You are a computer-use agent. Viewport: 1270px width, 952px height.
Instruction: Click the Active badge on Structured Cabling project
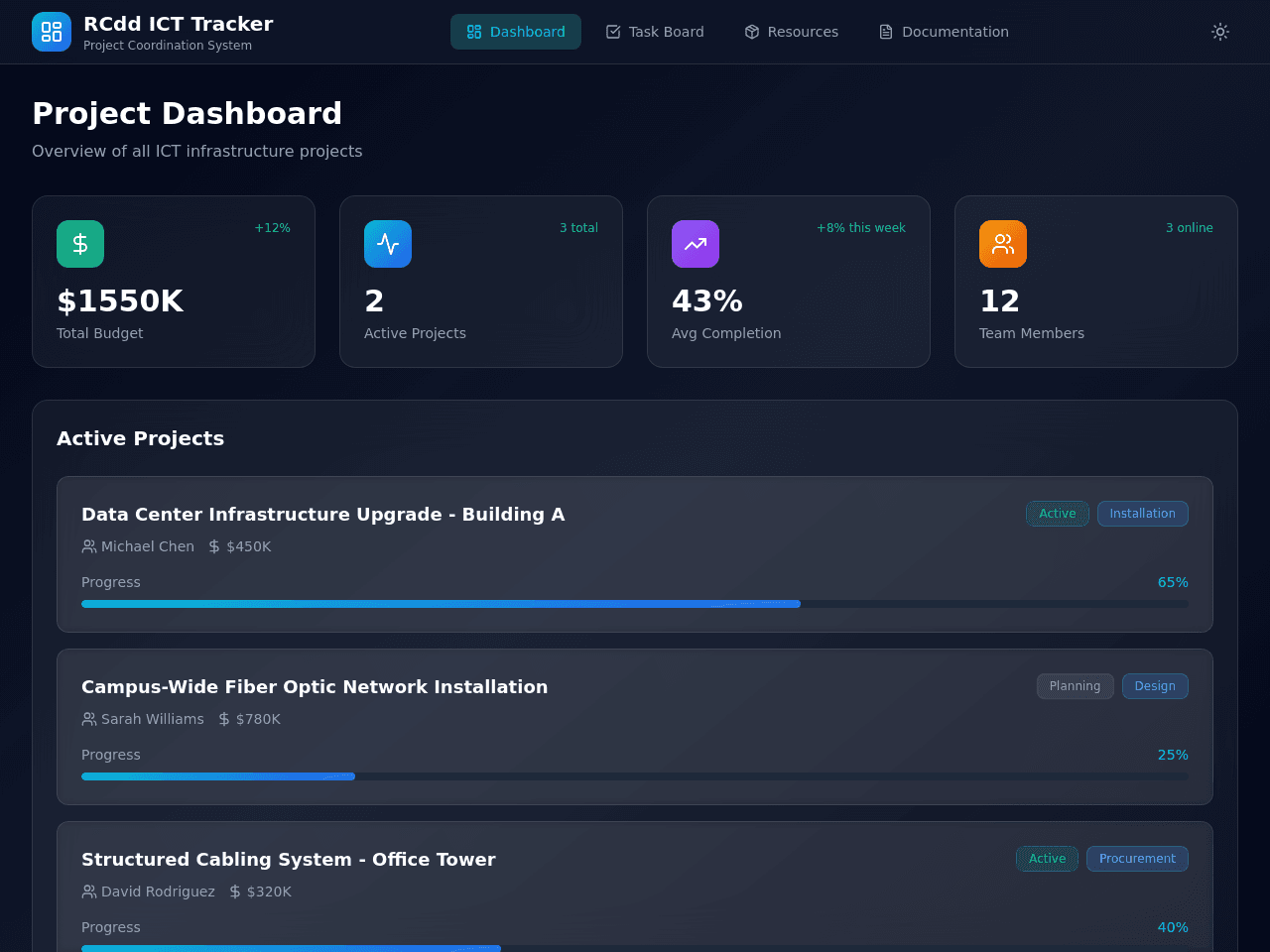tap(1047, 859)
